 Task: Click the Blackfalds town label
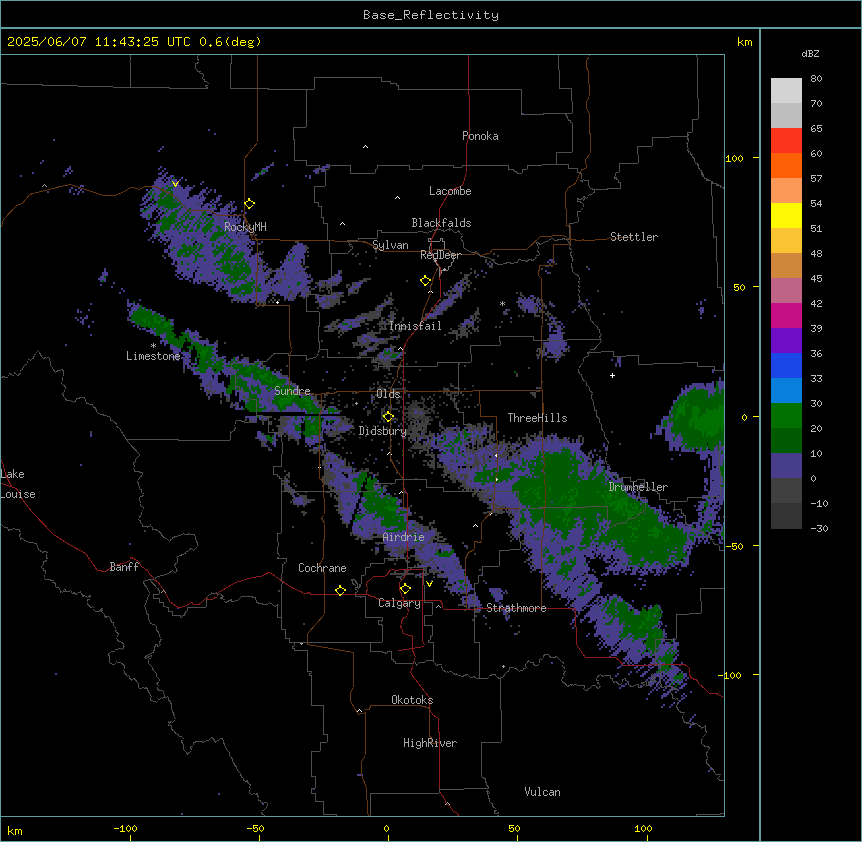[441, 223]
